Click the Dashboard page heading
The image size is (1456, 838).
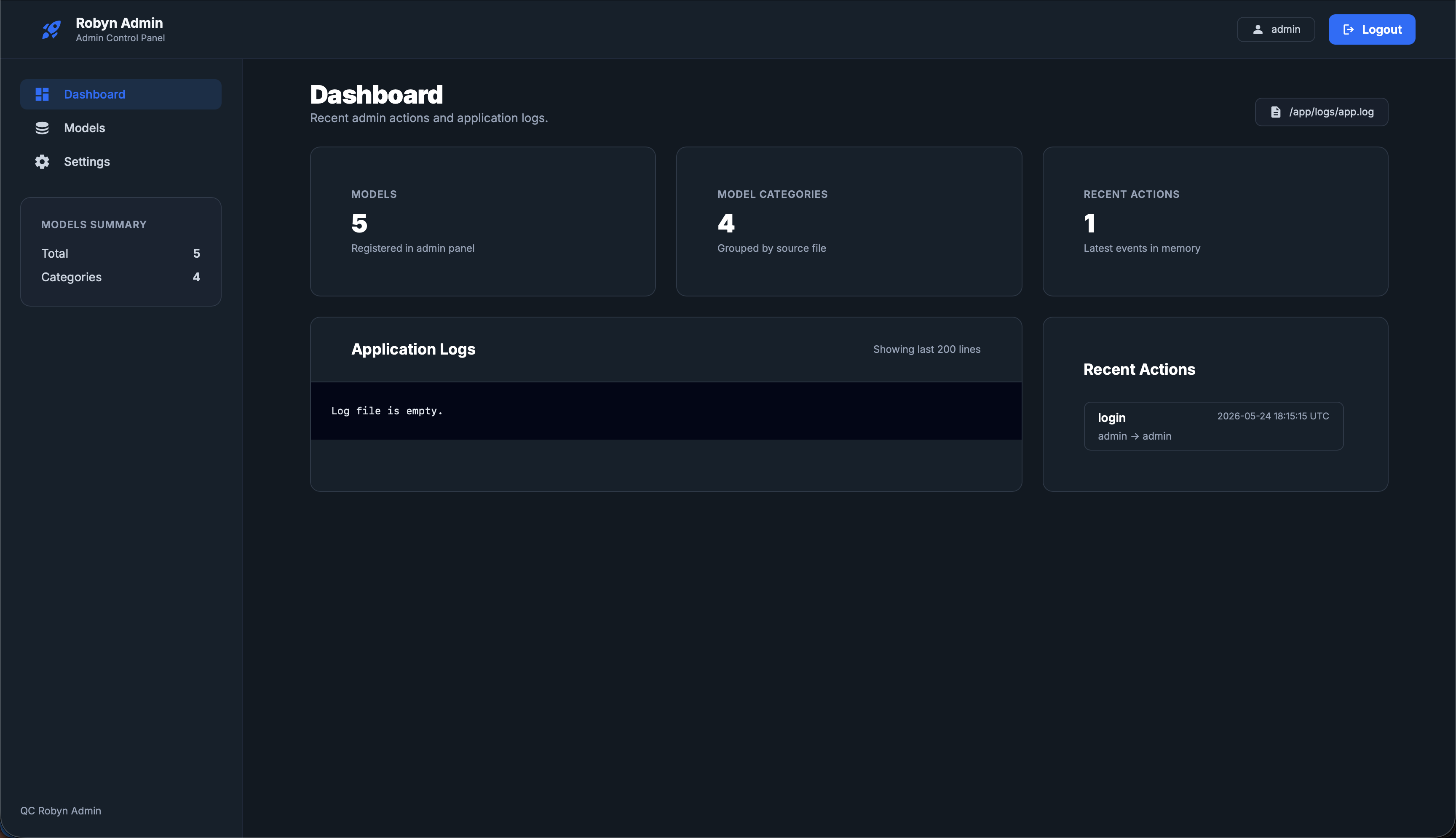point(377,95)
